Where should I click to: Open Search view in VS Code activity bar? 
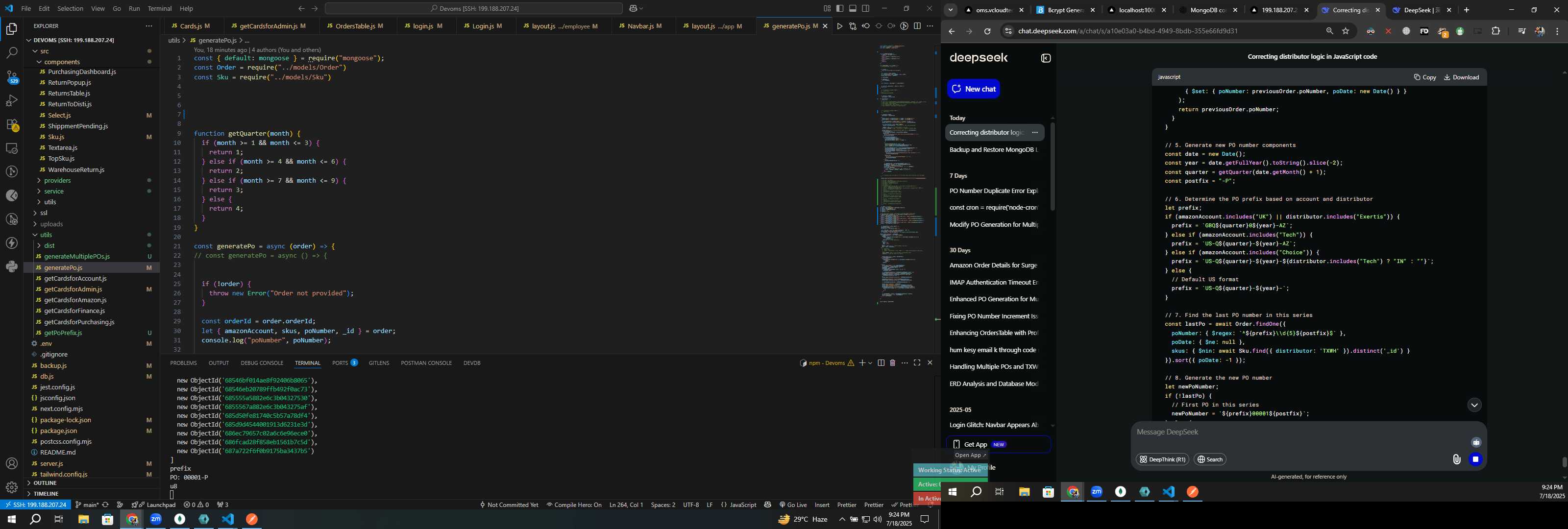pos(12,53)
